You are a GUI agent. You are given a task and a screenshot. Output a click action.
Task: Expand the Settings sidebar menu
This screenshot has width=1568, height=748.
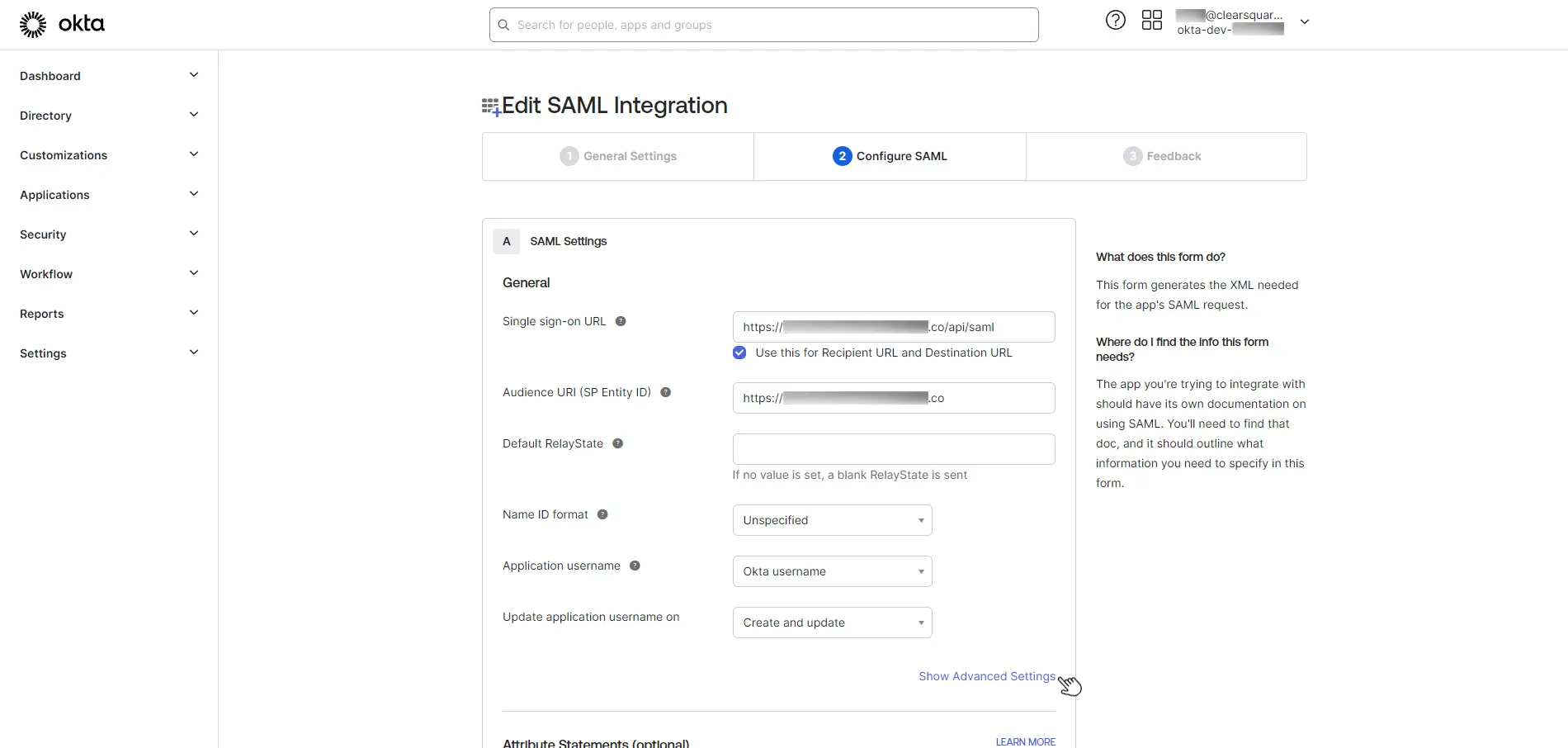pos(109,353)
